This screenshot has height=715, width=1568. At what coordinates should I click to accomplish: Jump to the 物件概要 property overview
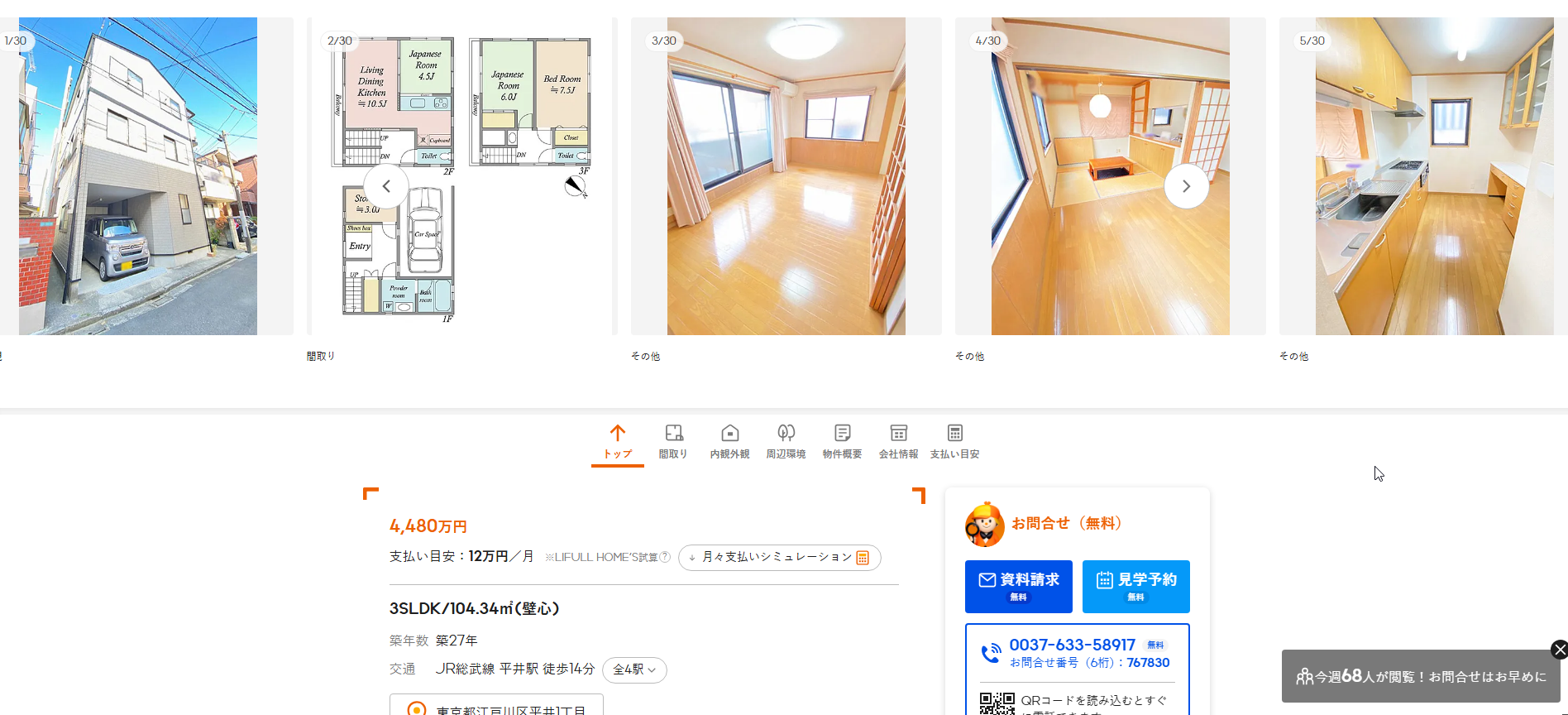pyautogui.click(x=842, y=443)
